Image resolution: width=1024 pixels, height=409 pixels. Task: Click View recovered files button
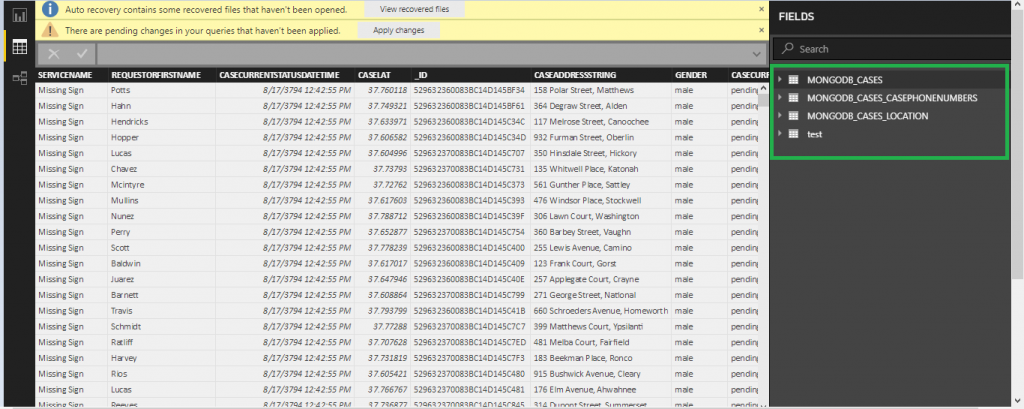click(x=414, y=9)
